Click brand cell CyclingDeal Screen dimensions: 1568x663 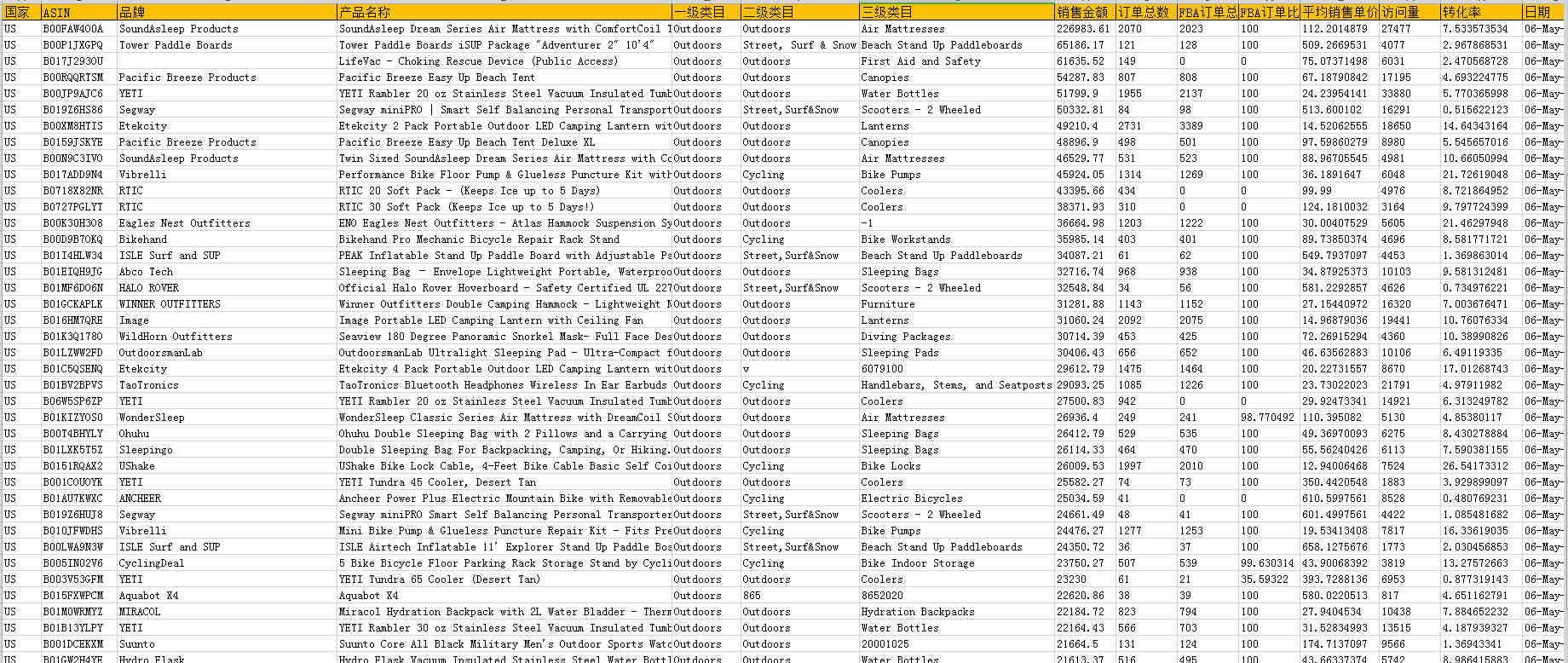pos(227,563)
